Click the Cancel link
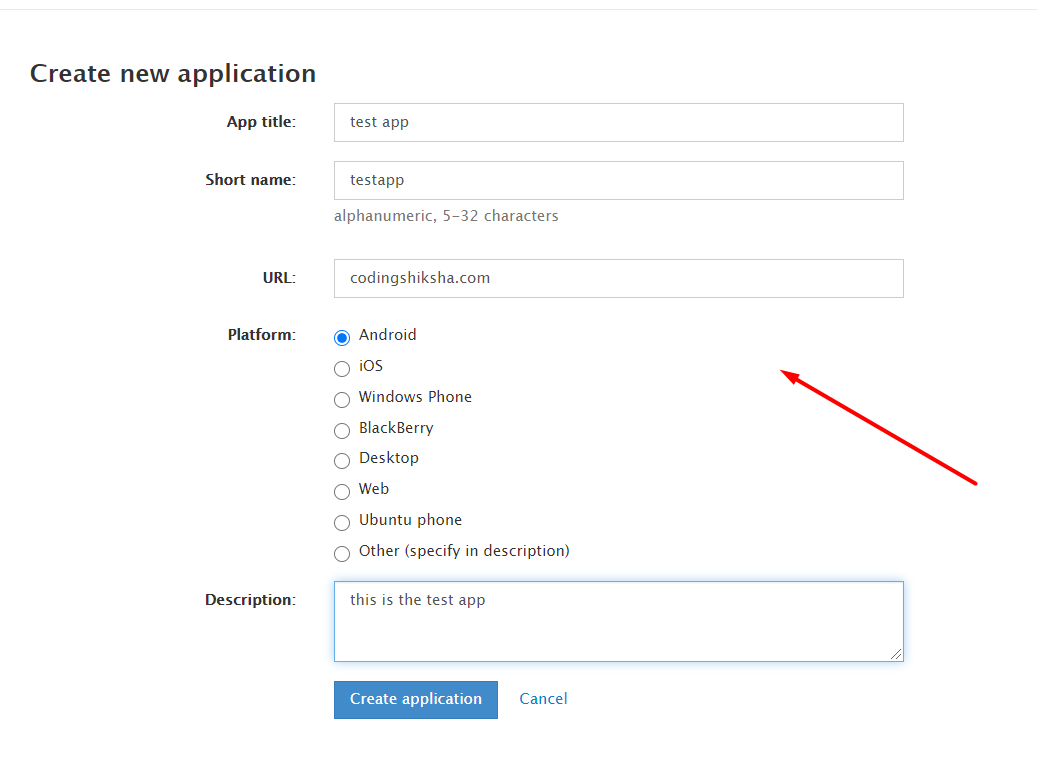Screen dimensions: 1037x781 pos(543,699)
